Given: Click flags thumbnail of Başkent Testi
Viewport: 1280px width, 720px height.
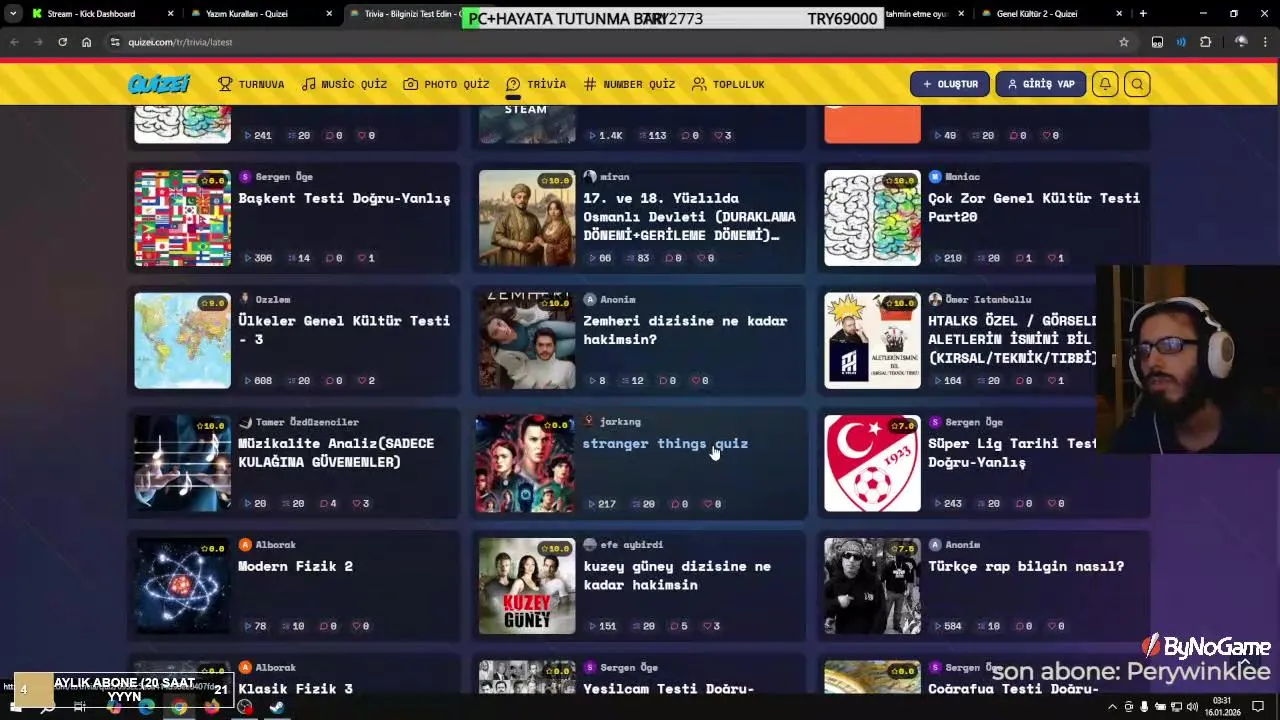Looking at the screenshot, I should [182, 218].
